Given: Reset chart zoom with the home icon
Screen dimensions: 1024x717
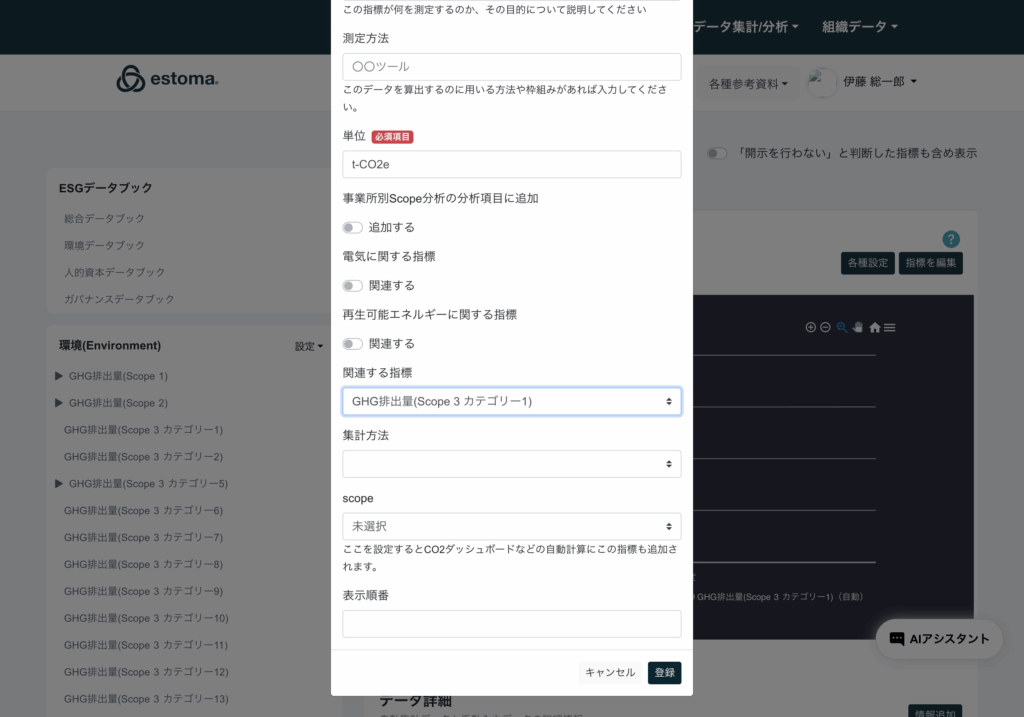Looking at the screenshot, I should tap(874, 327).
